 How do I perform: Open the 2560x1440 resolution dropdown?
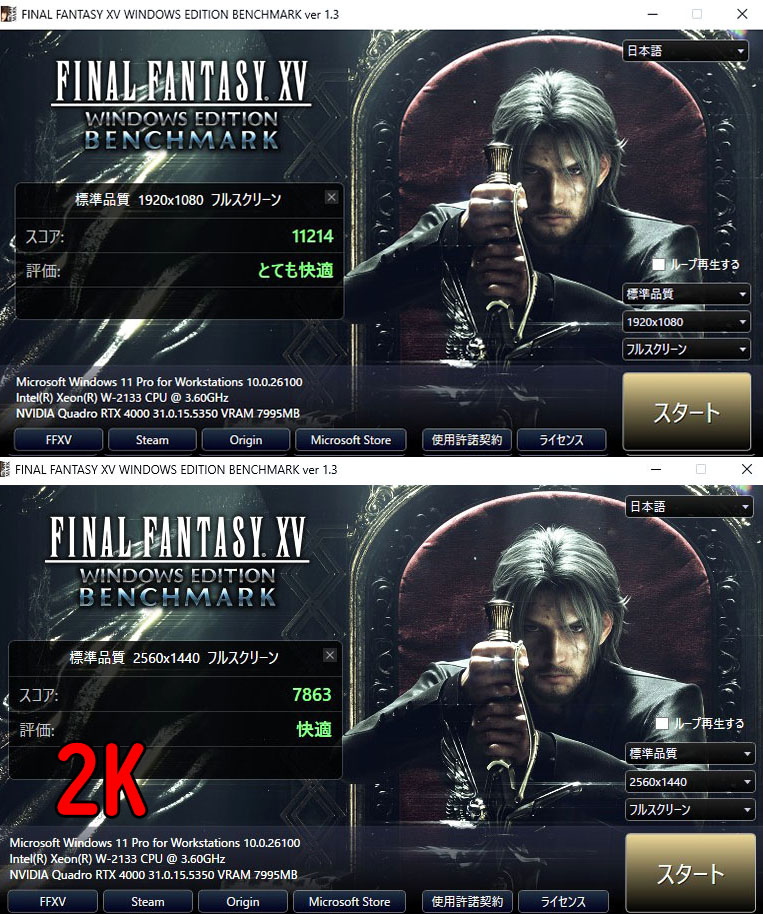point(690,782)
